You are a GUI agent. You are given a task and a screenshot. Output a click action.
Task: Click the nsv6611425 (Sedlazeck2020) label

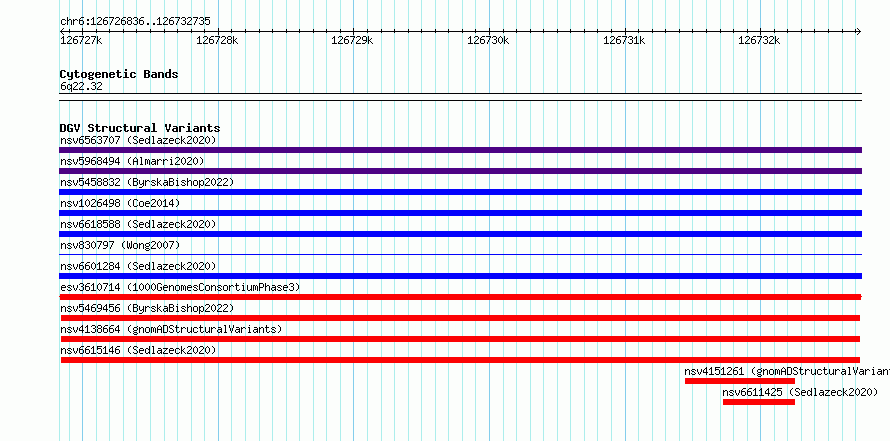tap(800, 392)
